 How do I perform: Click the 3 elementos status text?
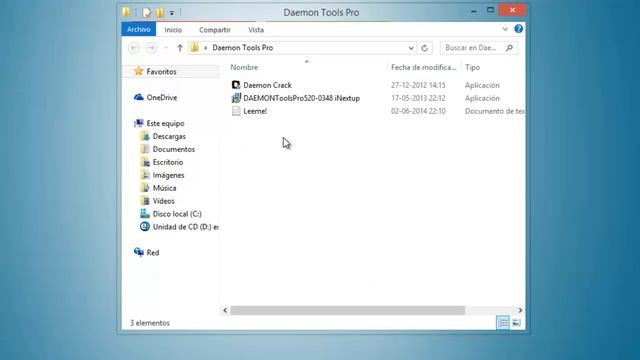point(150,323)
